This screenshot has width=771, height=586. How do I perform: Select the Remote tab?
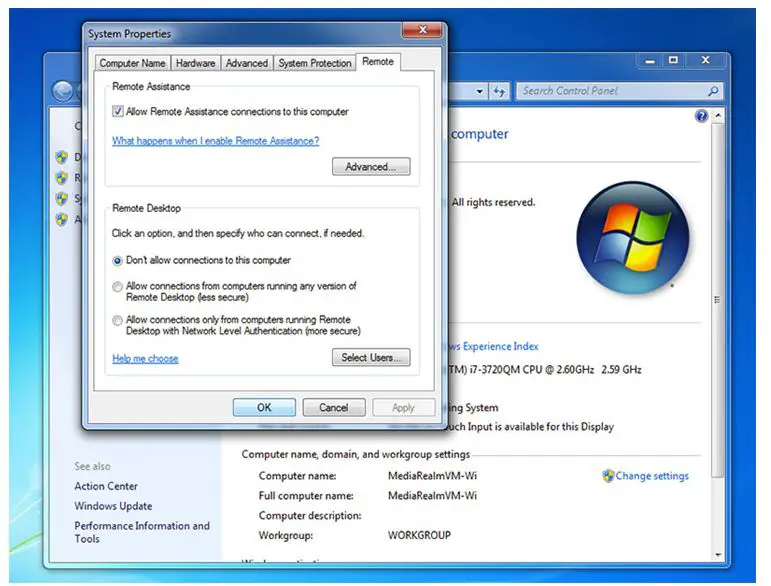pyautogui.click(x=378, y=61)
